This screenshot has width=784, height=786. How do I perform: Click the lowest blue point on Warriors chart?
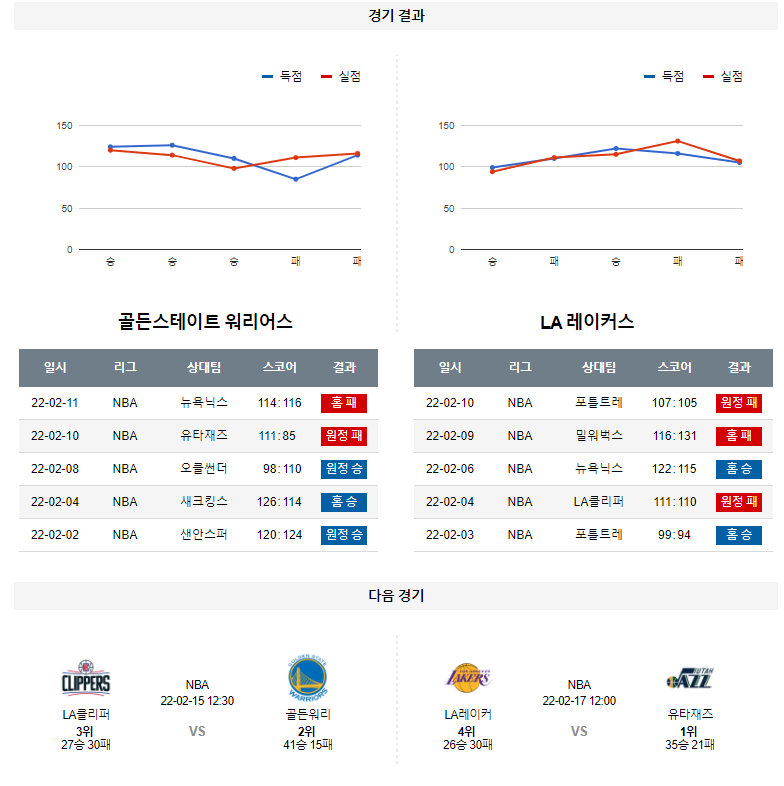[296, 179]
